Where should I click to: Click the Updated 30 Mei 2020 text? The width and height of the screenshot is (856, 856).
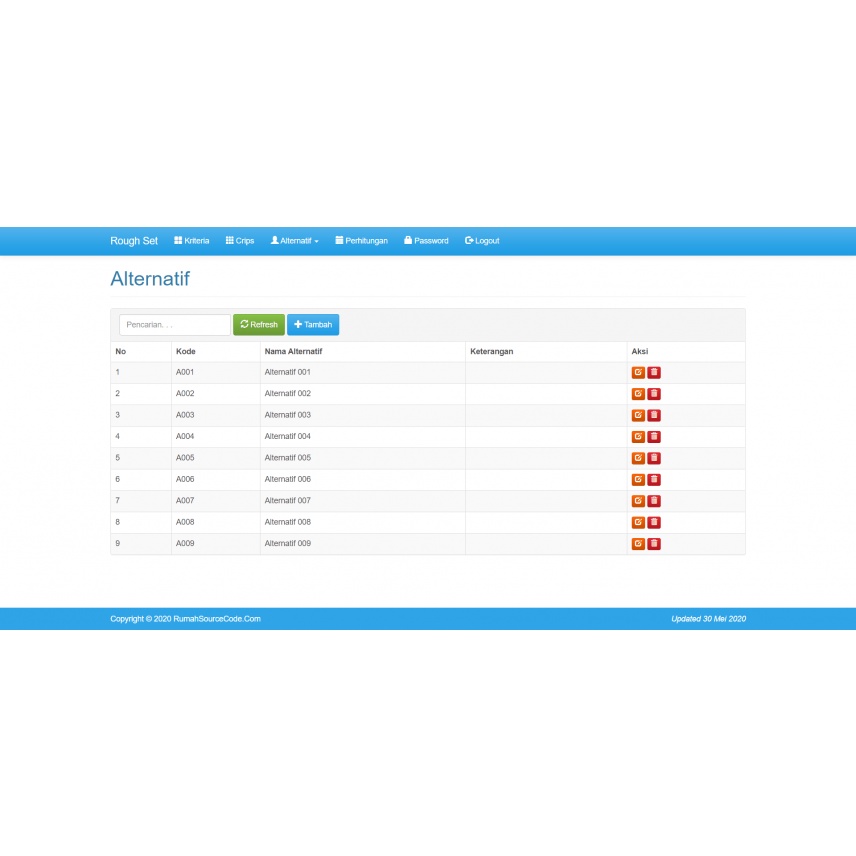click(x=709, y=619)
